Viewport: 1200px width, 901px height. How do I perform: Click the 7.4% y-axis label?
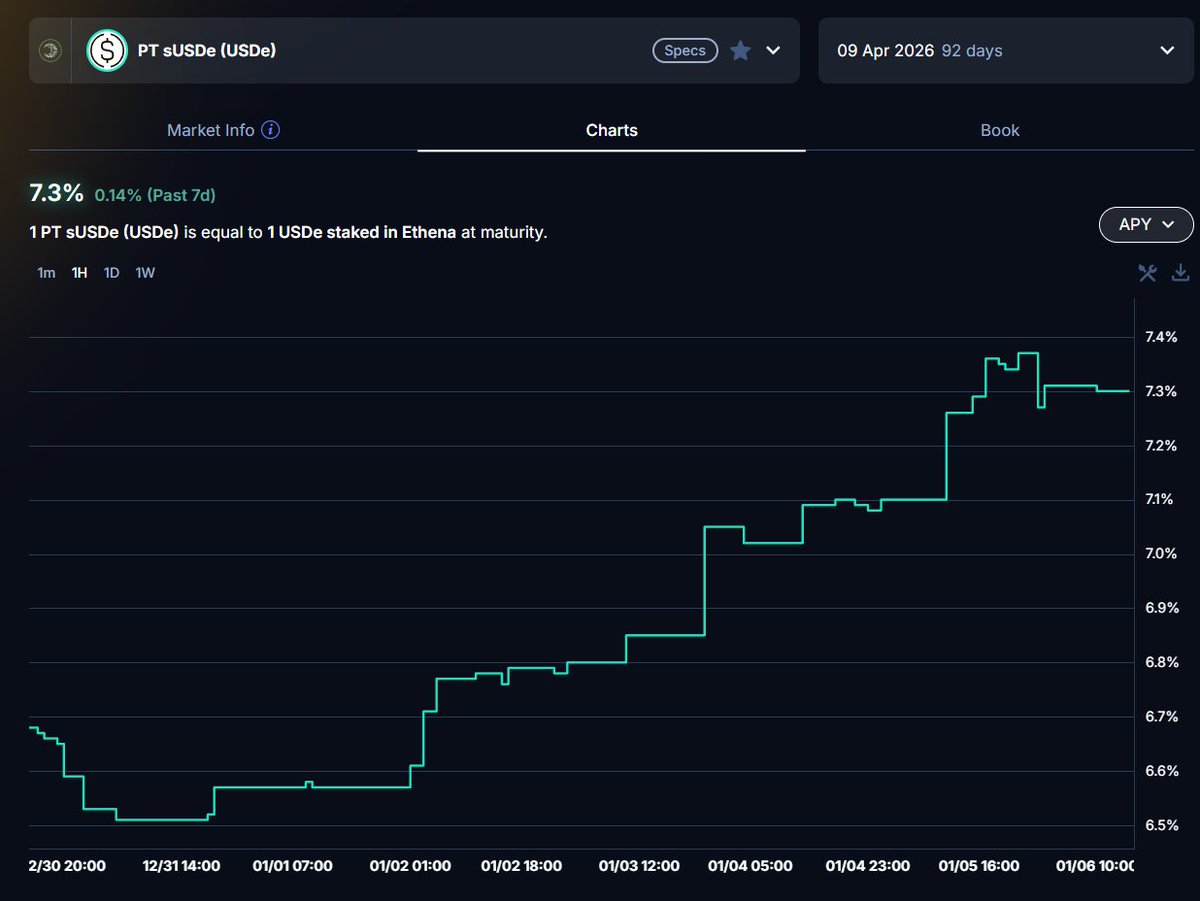[1160, 337]
